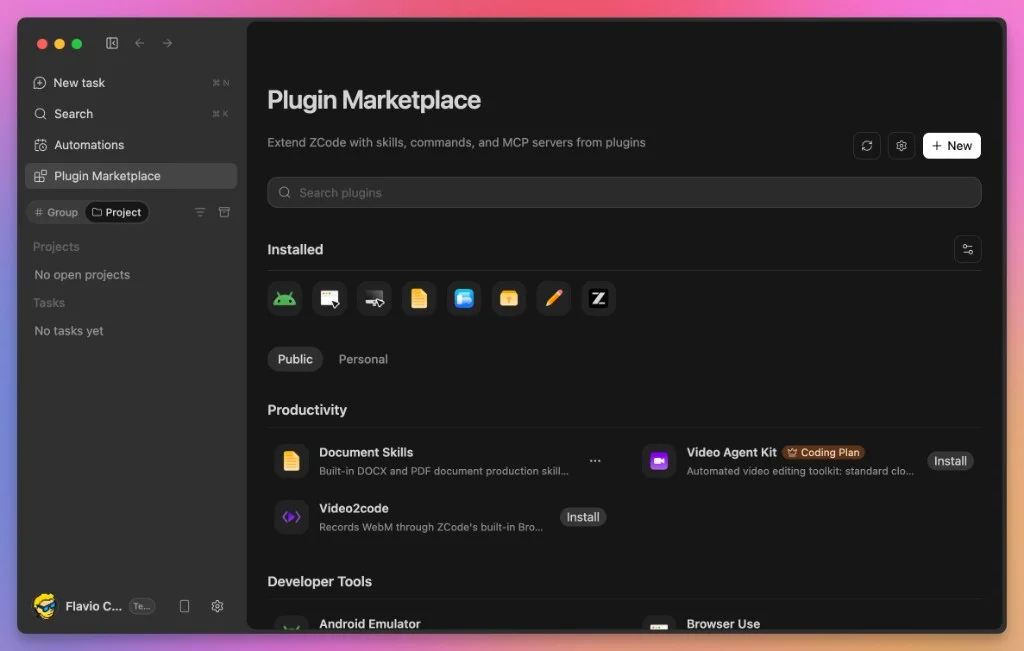
Task: Click the Developer Tools heading
Action: click(x=319, y=582)
